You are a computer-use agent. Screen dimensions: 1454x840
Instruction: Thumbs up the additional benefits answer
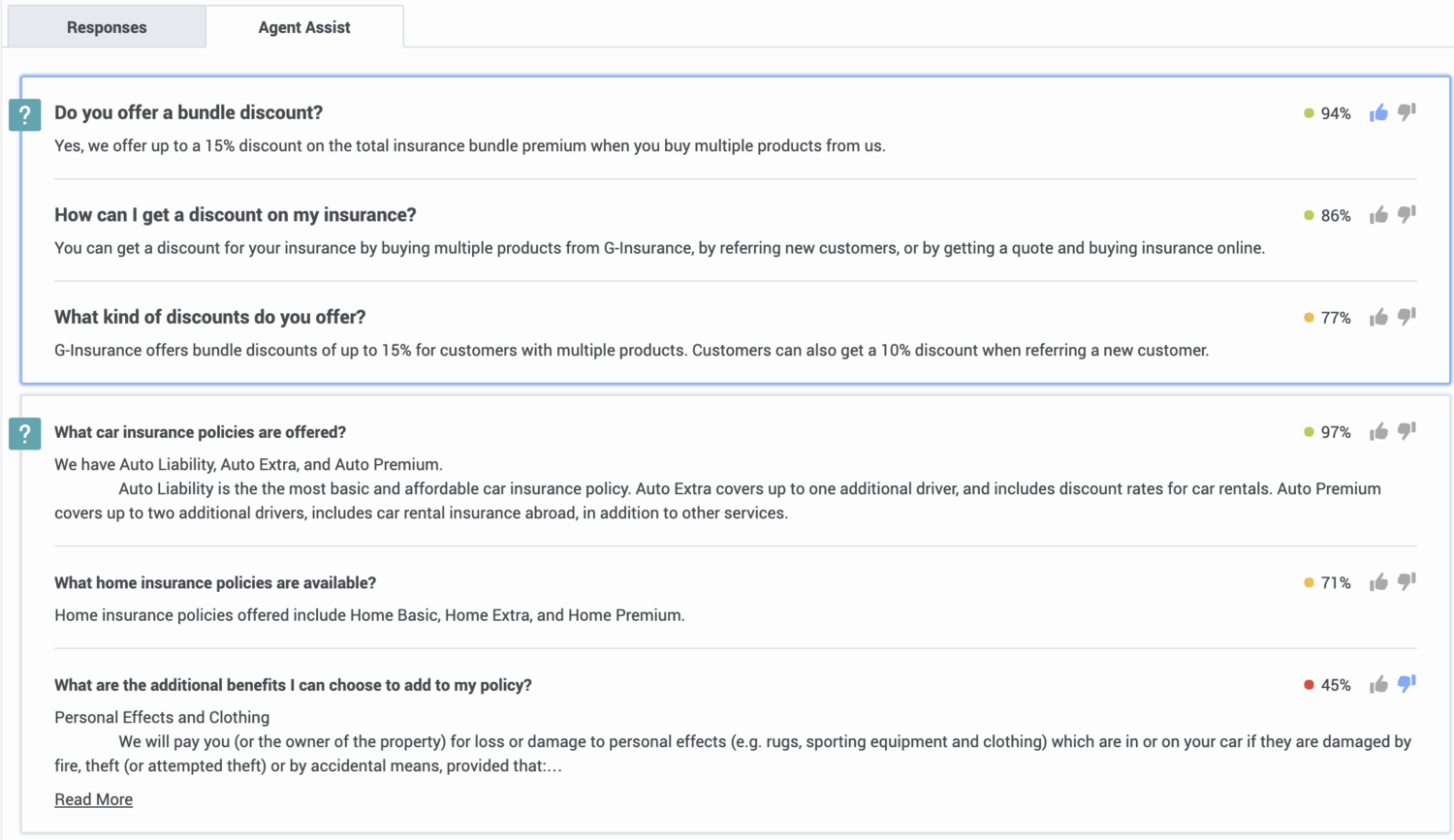click(1378, 685)
